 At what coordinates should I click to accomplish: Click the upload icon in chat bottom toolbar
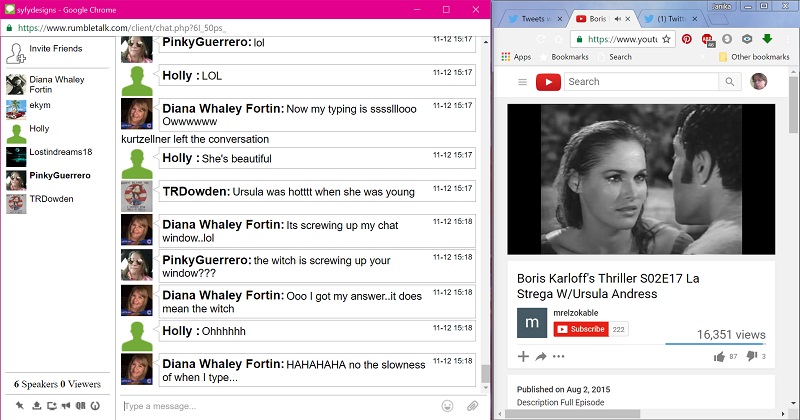click(36, 406)
